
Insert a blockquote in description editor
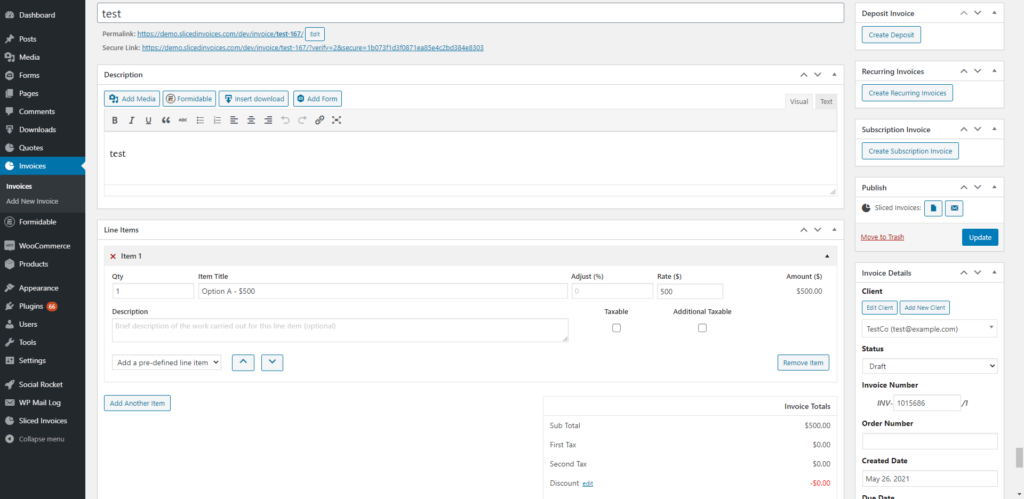point(165,120)
